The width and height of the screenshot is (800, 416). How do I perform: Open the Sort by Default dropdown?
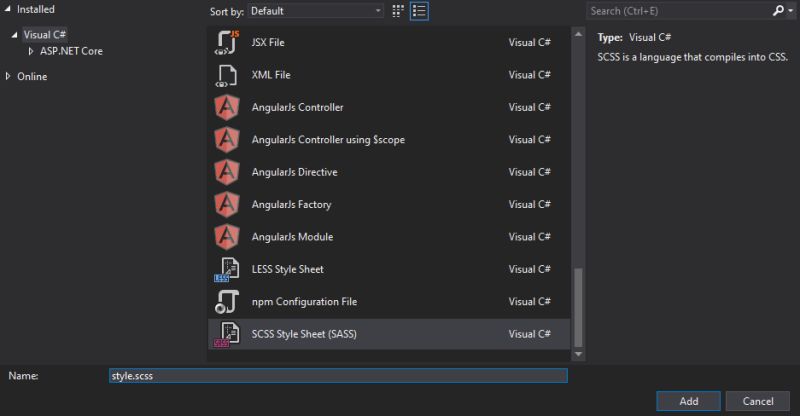pos(316,11)
